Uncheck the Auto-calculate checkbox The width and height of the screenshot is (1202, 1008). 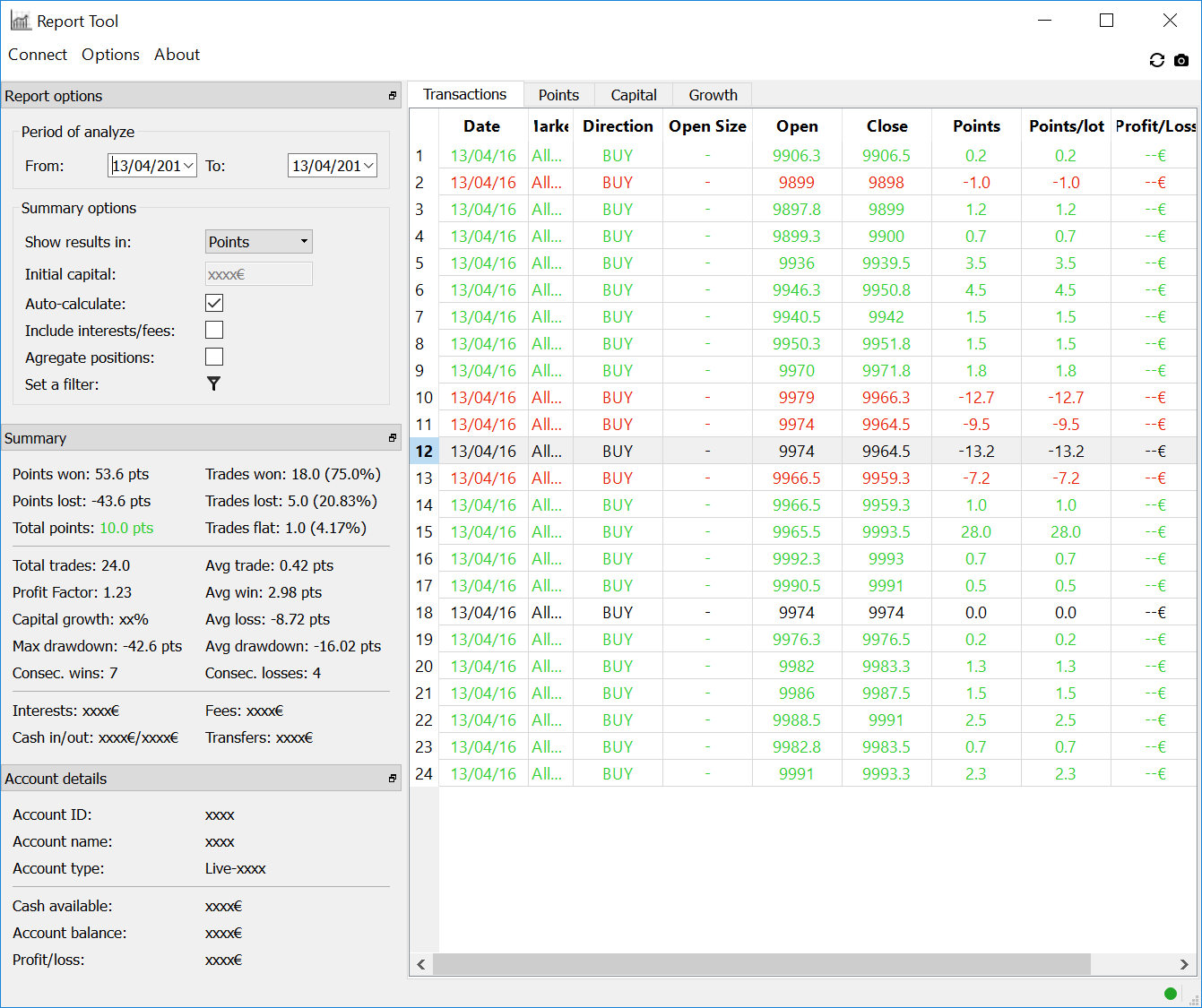pyautogui.click(x=214, y=303)
